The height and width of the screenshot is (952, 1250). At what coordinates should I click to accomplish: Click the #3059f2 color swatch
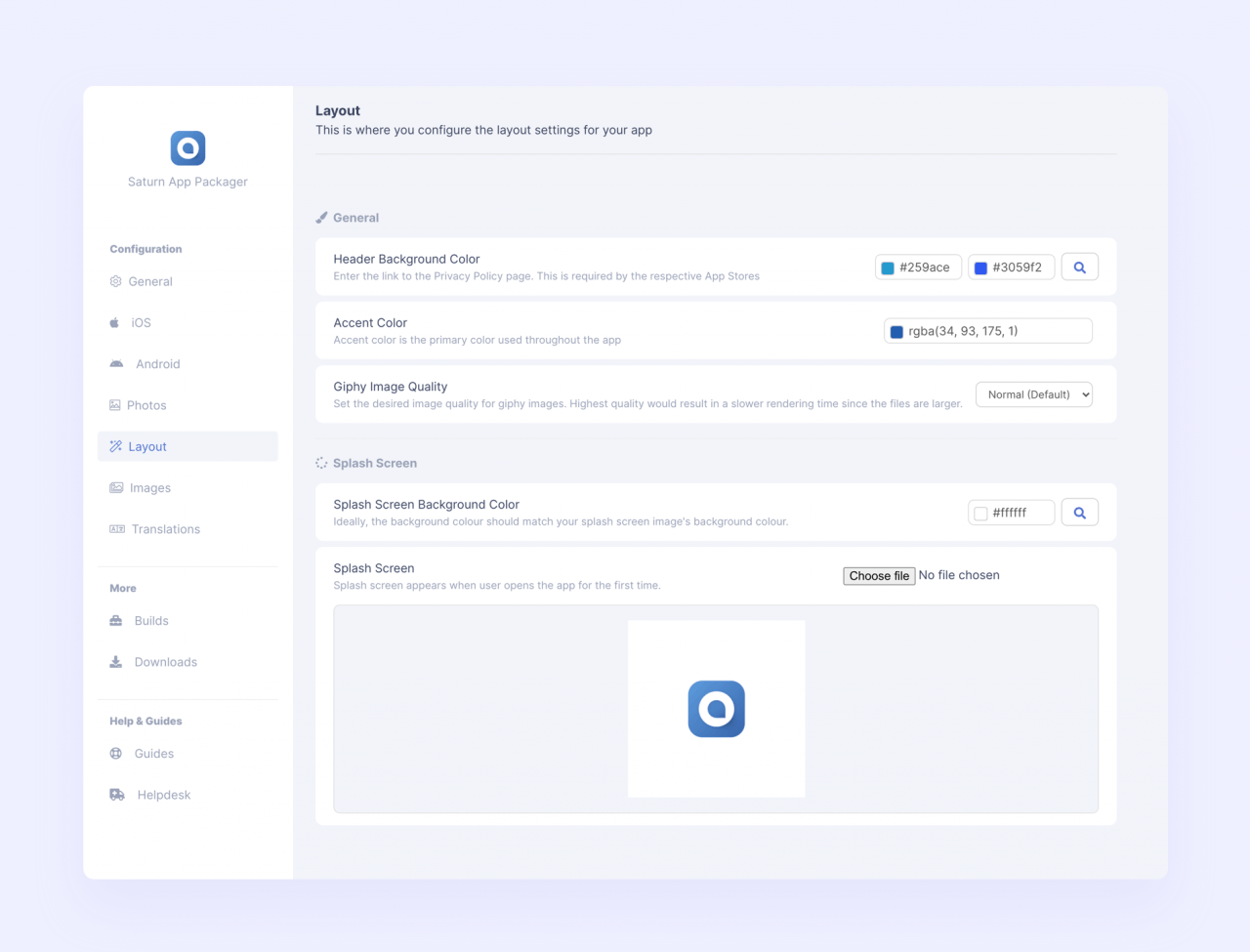[980, 268]
